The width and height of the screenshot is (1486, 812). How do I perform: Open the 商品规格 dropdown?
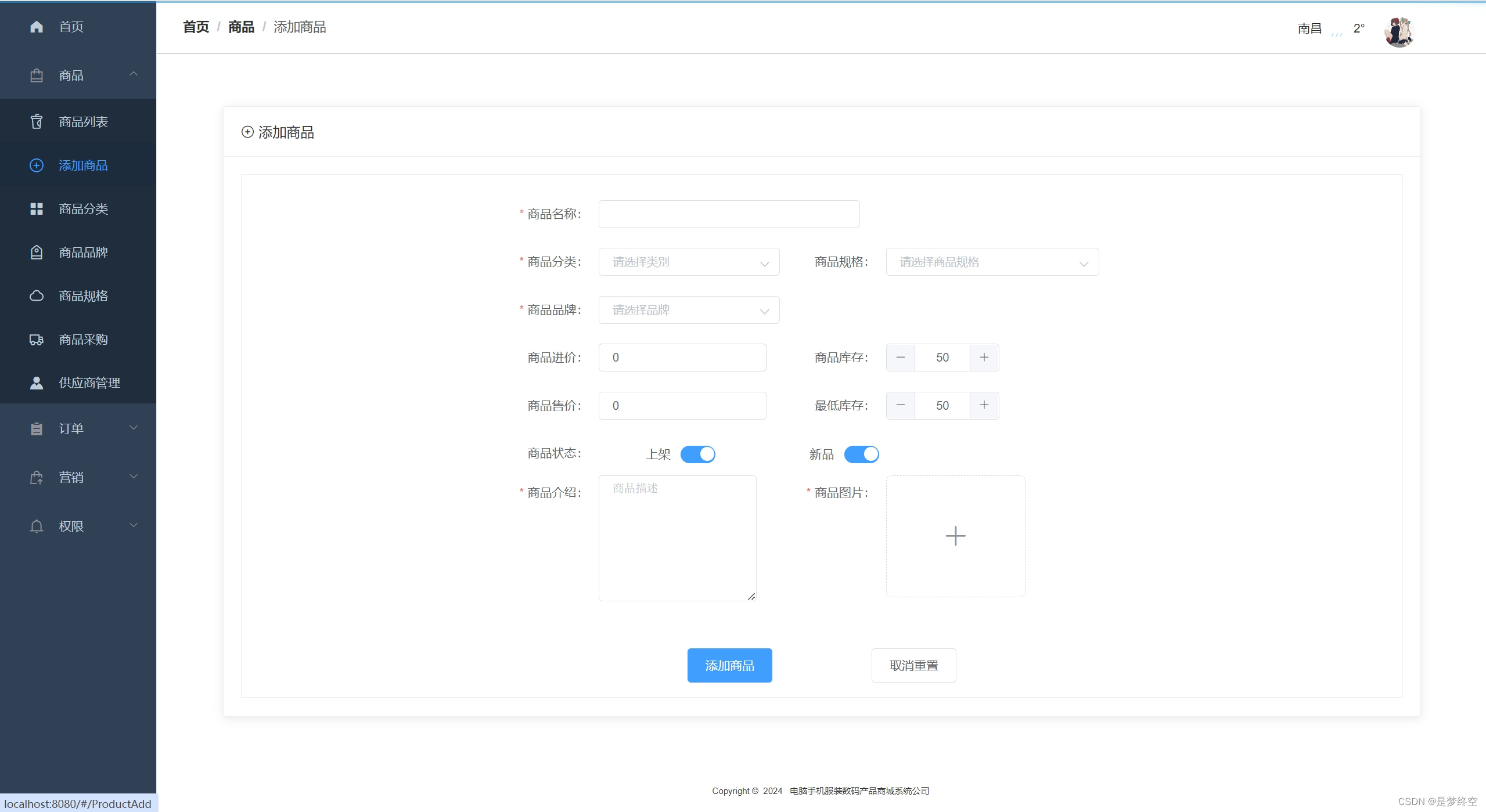(x=992, y=262)
